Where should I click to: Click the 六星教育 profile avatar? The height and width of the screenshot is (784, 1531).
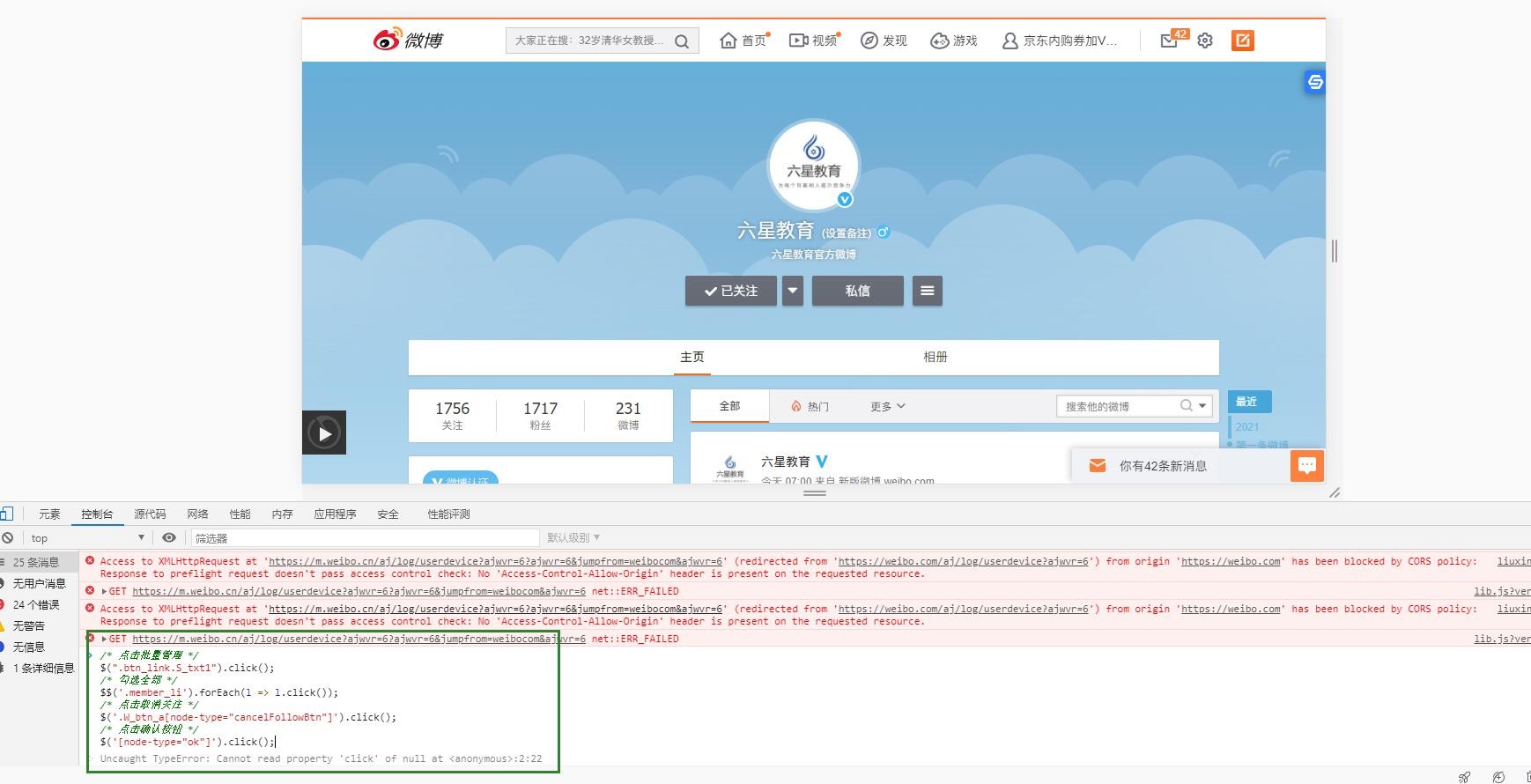coord(814,165)
